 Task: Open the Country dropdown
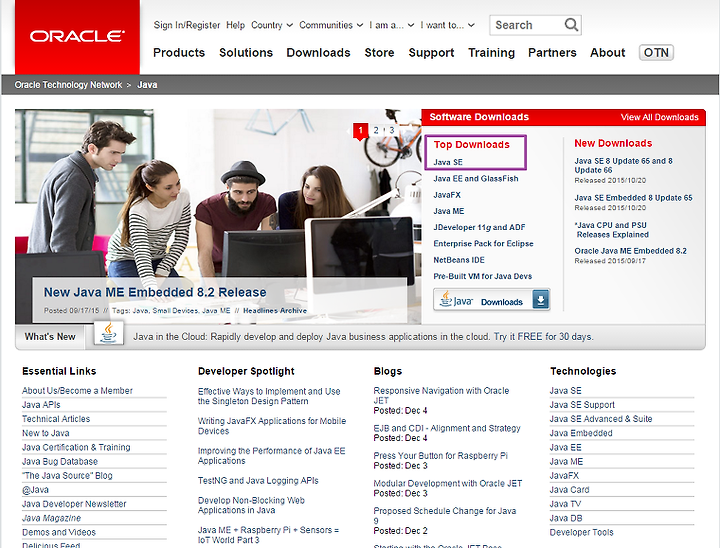(x=272, y=25)
